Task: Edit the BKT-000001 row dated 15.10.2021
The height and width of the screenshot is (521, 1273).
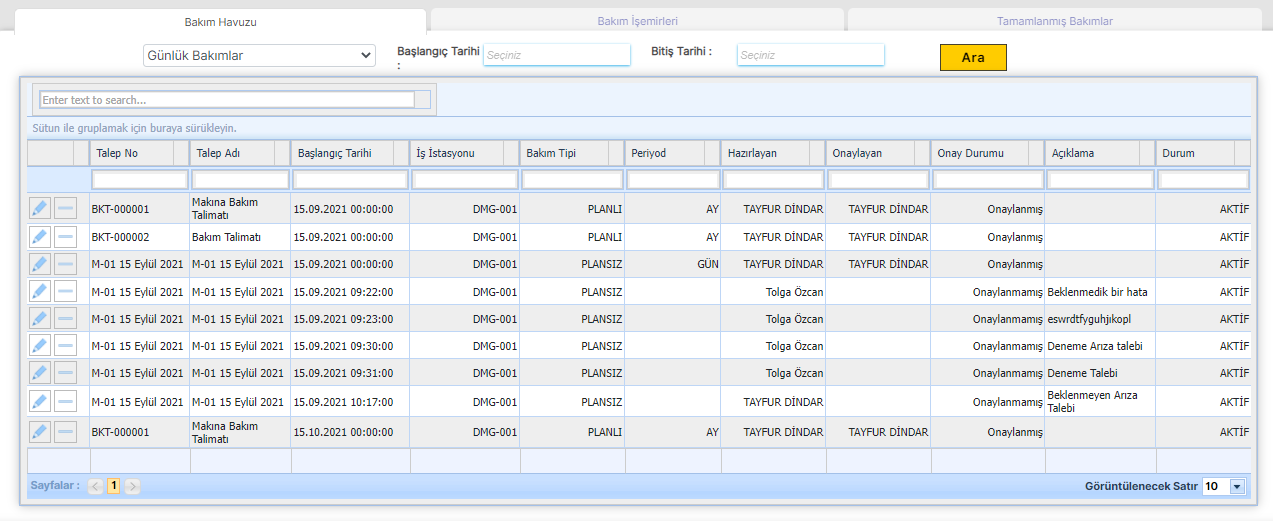Action: pyautogui.click(x=39, y=433)
